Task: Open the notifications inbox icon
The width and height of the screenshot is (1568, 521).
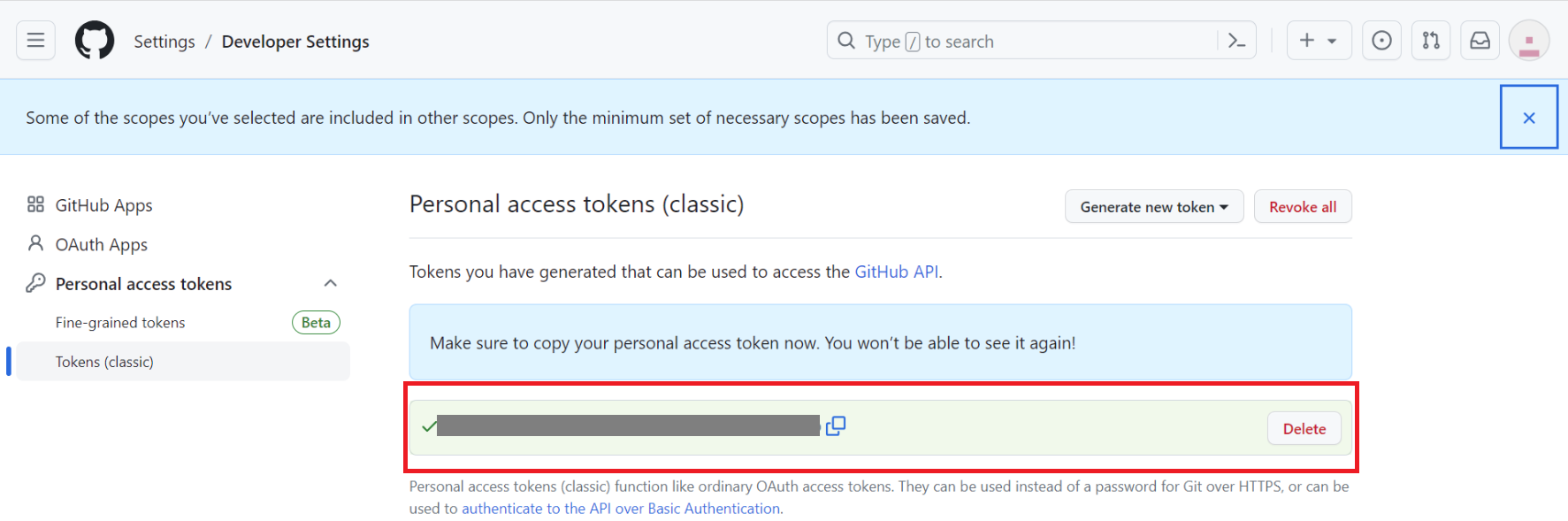Action: [x=1480, y=41]
